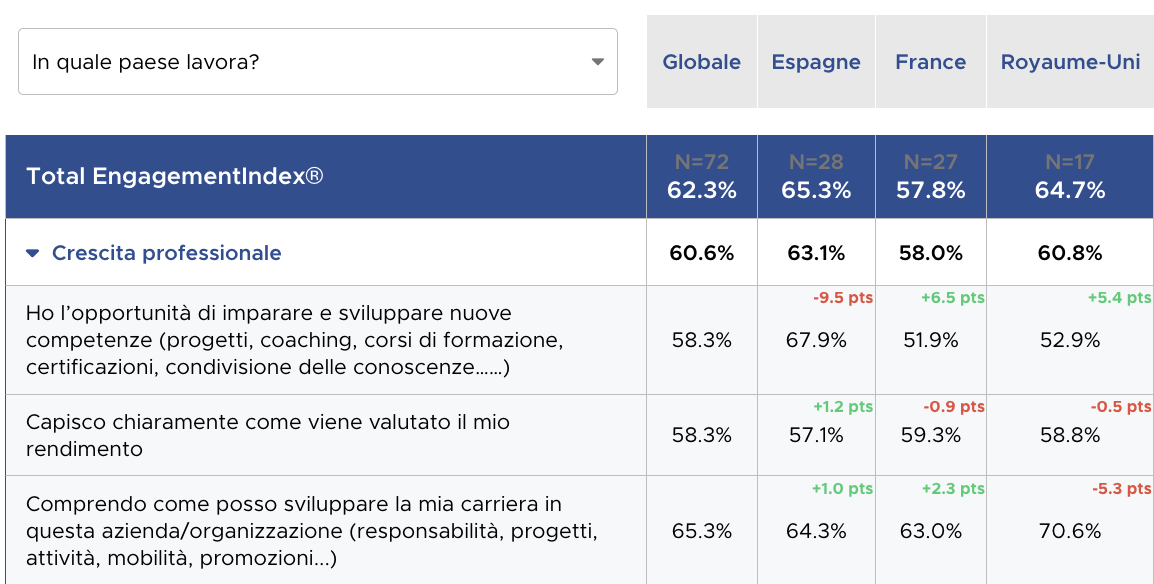Click the +6.5 pts indicator for France
The width and height of the screenshot is (1154, 584).
[x=952, y=298]
